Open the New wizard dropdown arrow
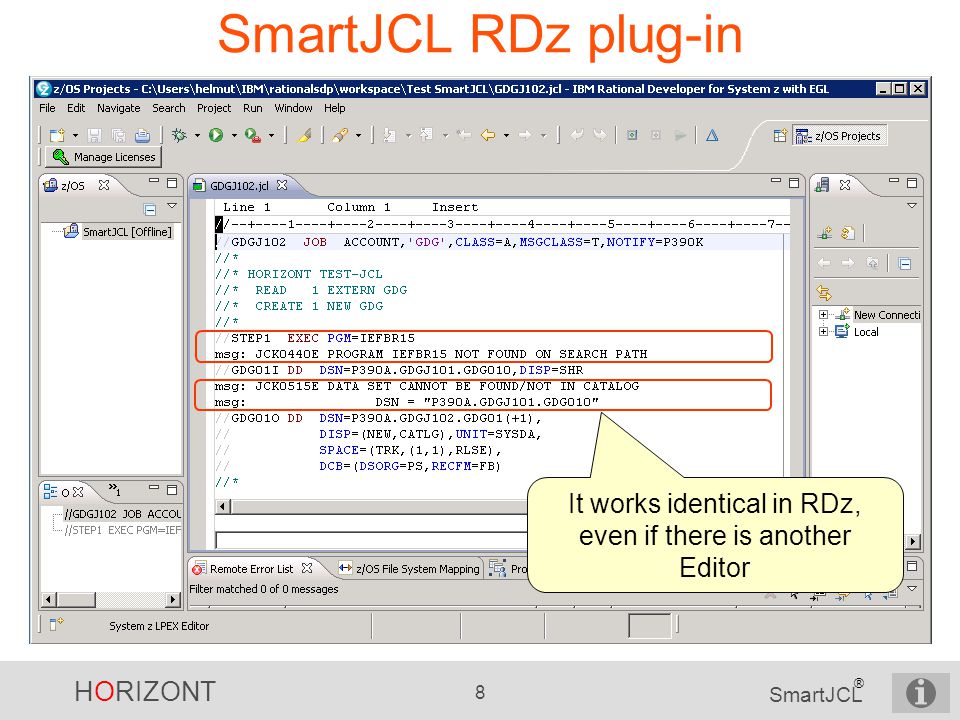Viewport: 960px width, 720px height. (x=75, y=135)
